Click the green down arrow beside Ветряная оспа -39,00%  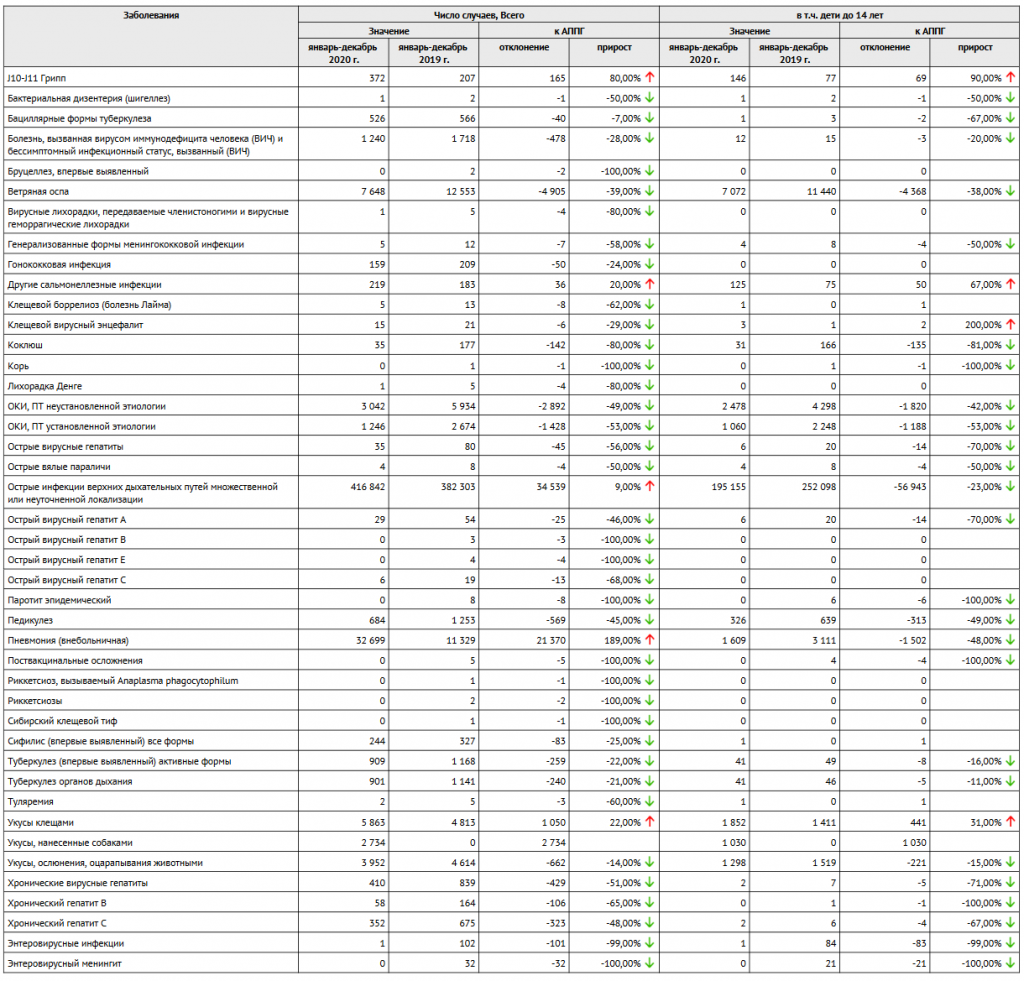point(649,190)
